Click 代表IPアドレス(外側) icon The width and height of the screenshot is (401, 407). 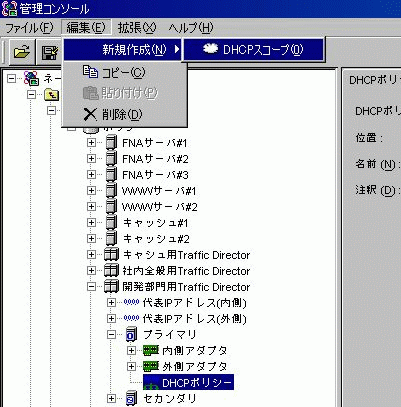[x=131, y=318]
